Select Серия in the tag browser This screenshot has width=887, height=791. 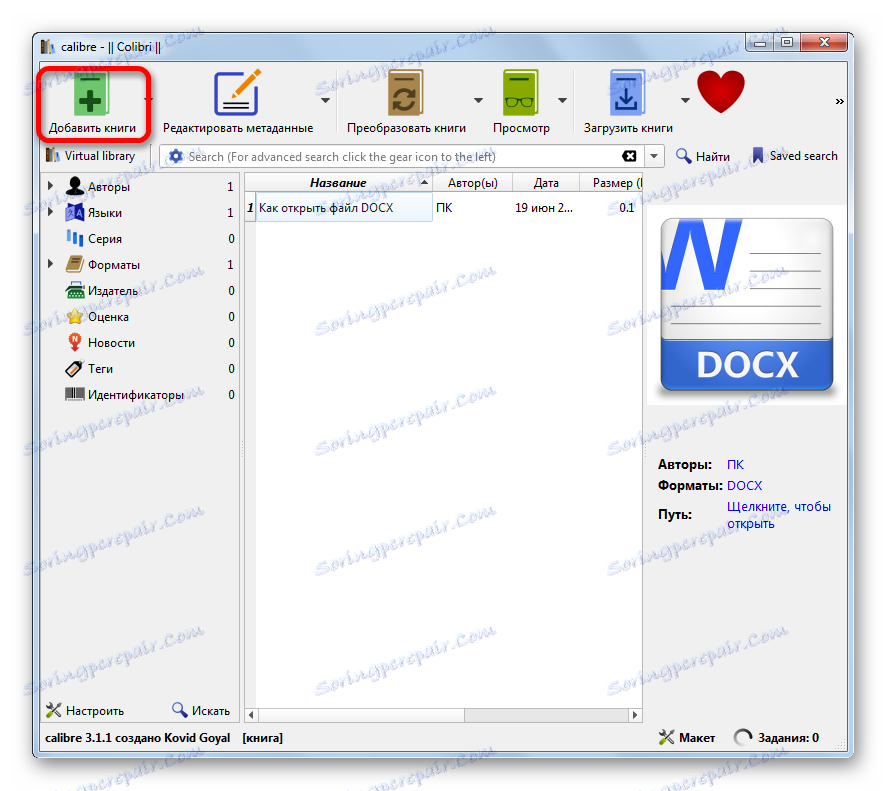pyautogui.click(x=105, y=239)
